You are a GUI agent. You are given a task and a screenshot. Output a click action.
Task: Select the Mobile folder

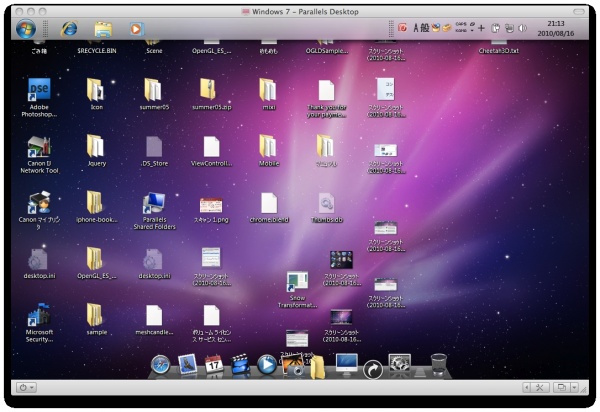(x=268, y=146)
